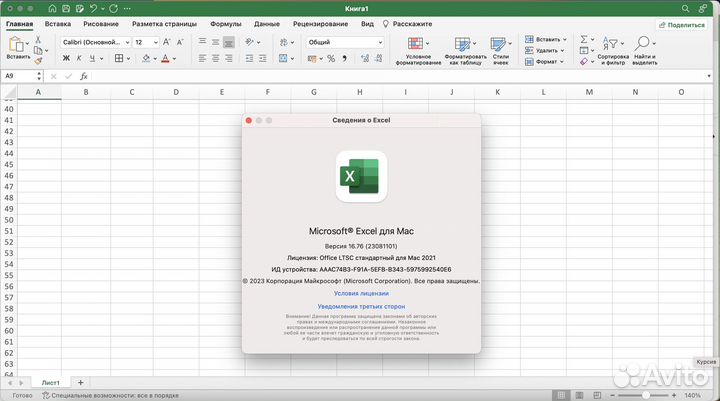Click the Поделиться share button
The height and width of the screenshot is (401, 720).
[x=681, y=25]
